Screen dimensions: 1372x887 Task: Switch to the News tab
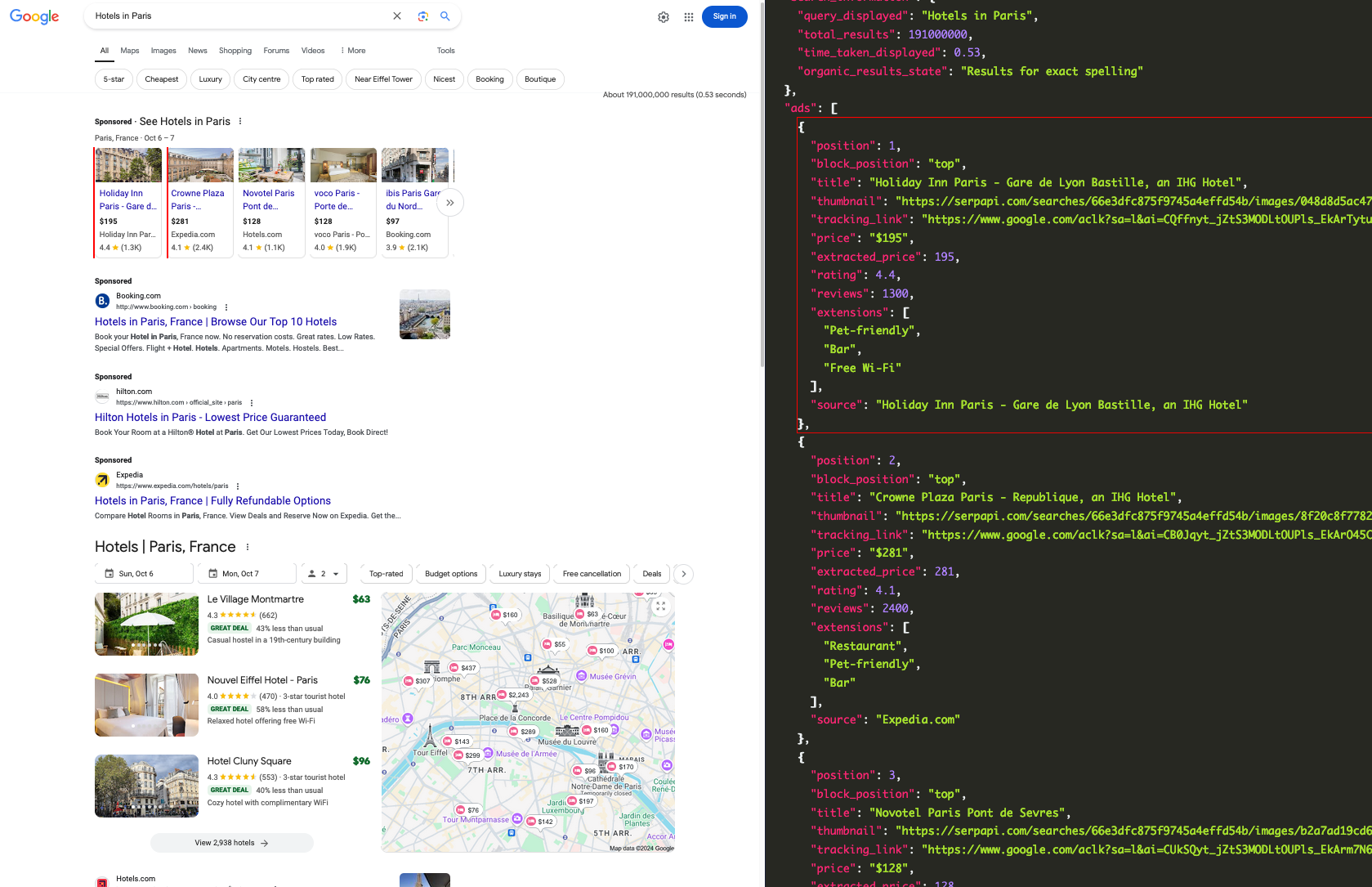[x=198, y=51]
